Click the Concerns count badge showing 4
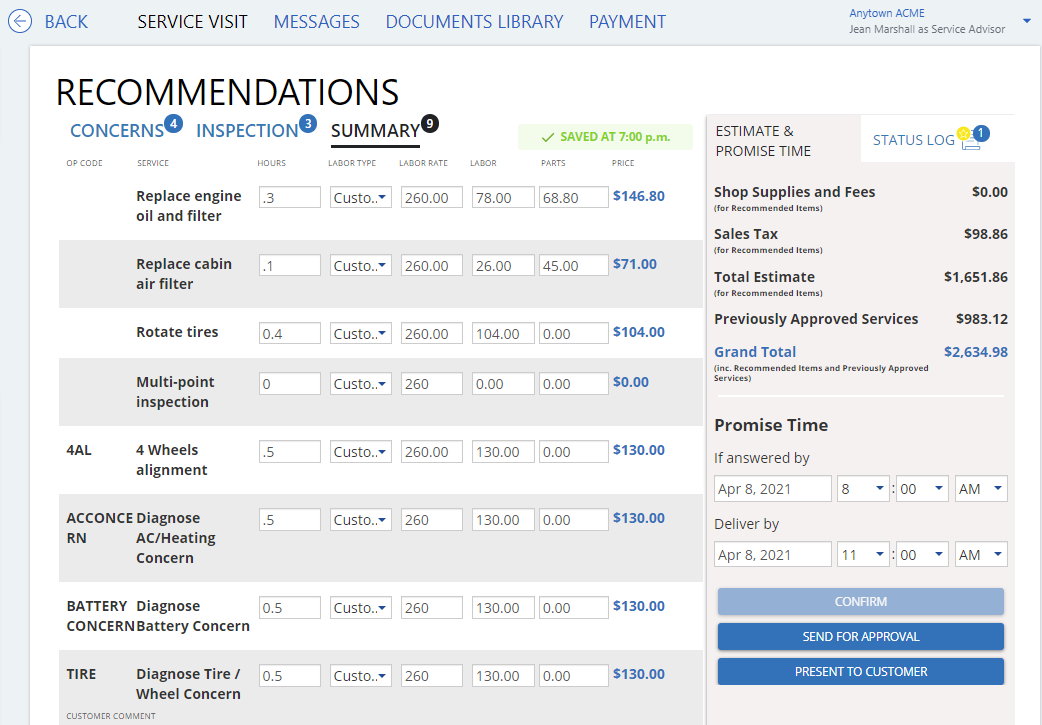The image size is (1042, 725). click(175, 123)
